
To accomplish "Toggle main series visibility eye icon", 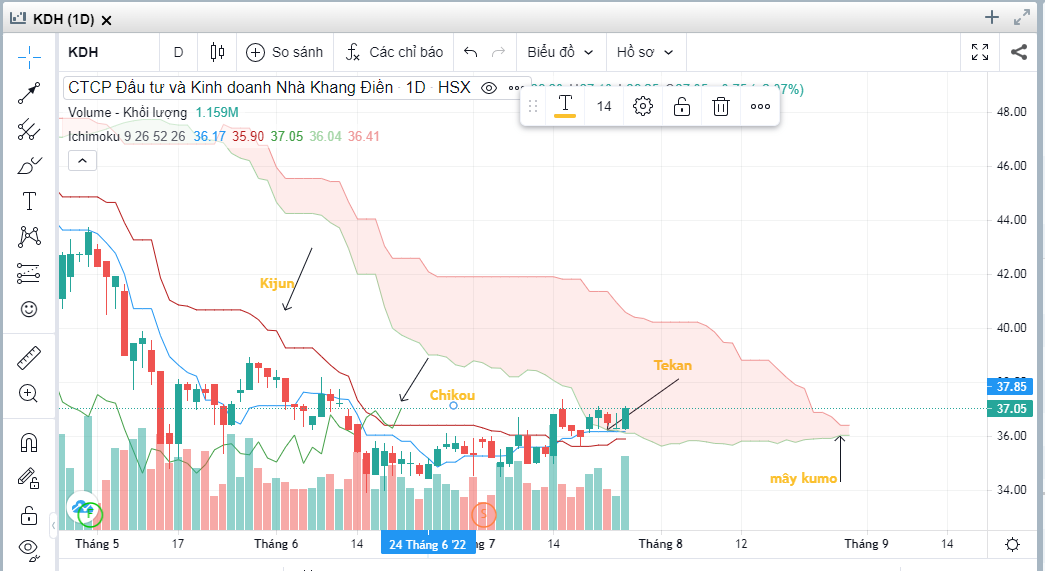I will click(489, 88).
